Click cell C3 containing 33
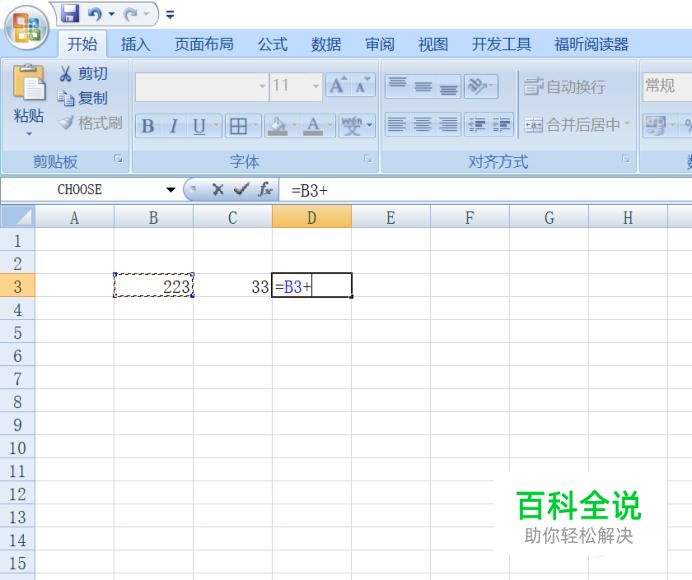692x580 pixels. (233, 286)
